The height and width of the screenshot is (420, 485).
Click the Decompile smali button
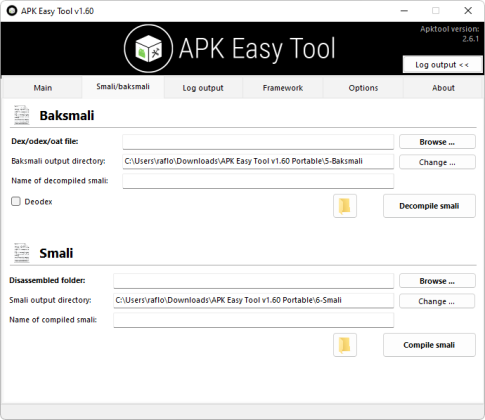(x=429, y=206)
